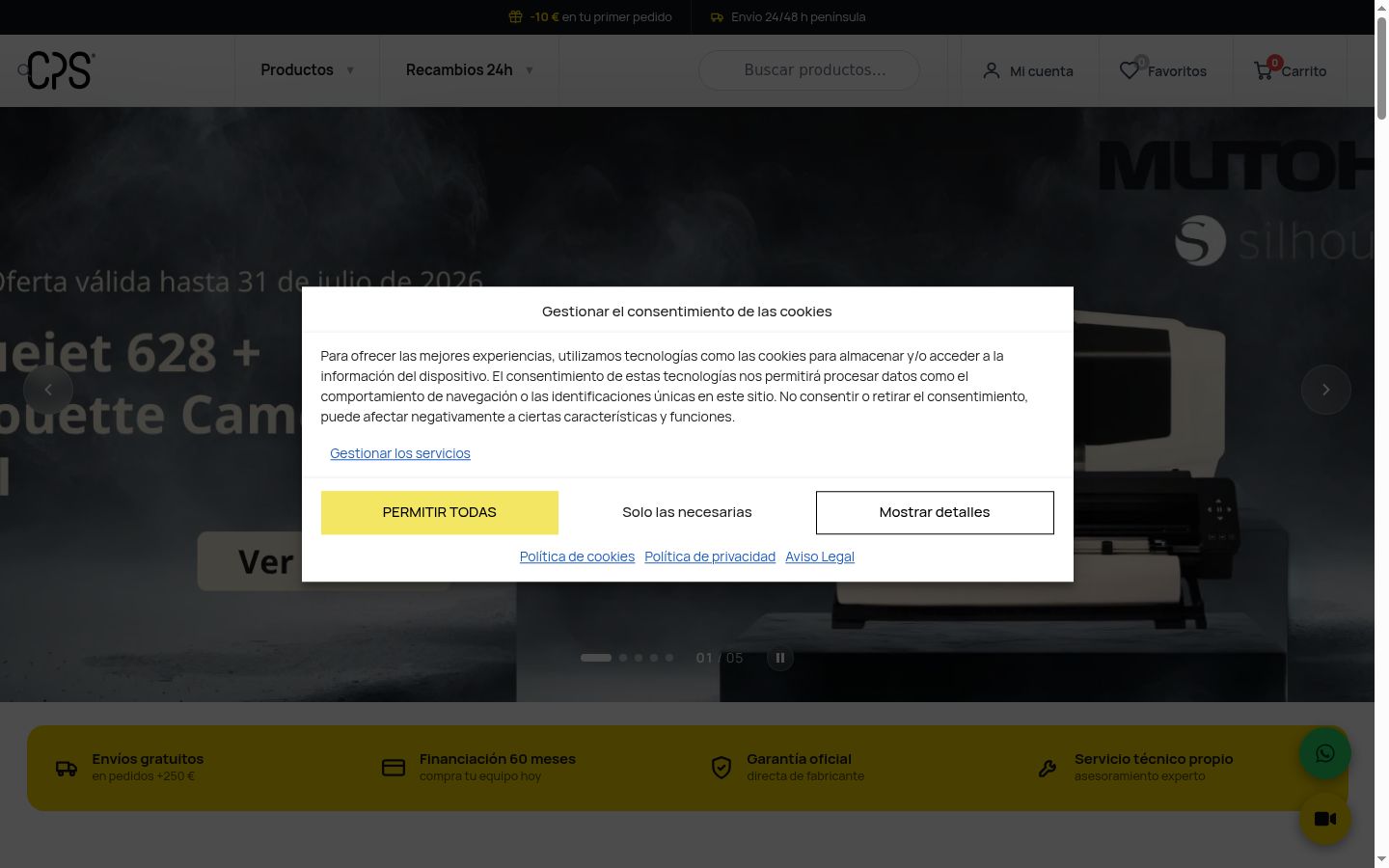This screenshot has width=1389, height=868.
Task: Click the Servicio técnico wrench icon
Action: pos(1048,769)
